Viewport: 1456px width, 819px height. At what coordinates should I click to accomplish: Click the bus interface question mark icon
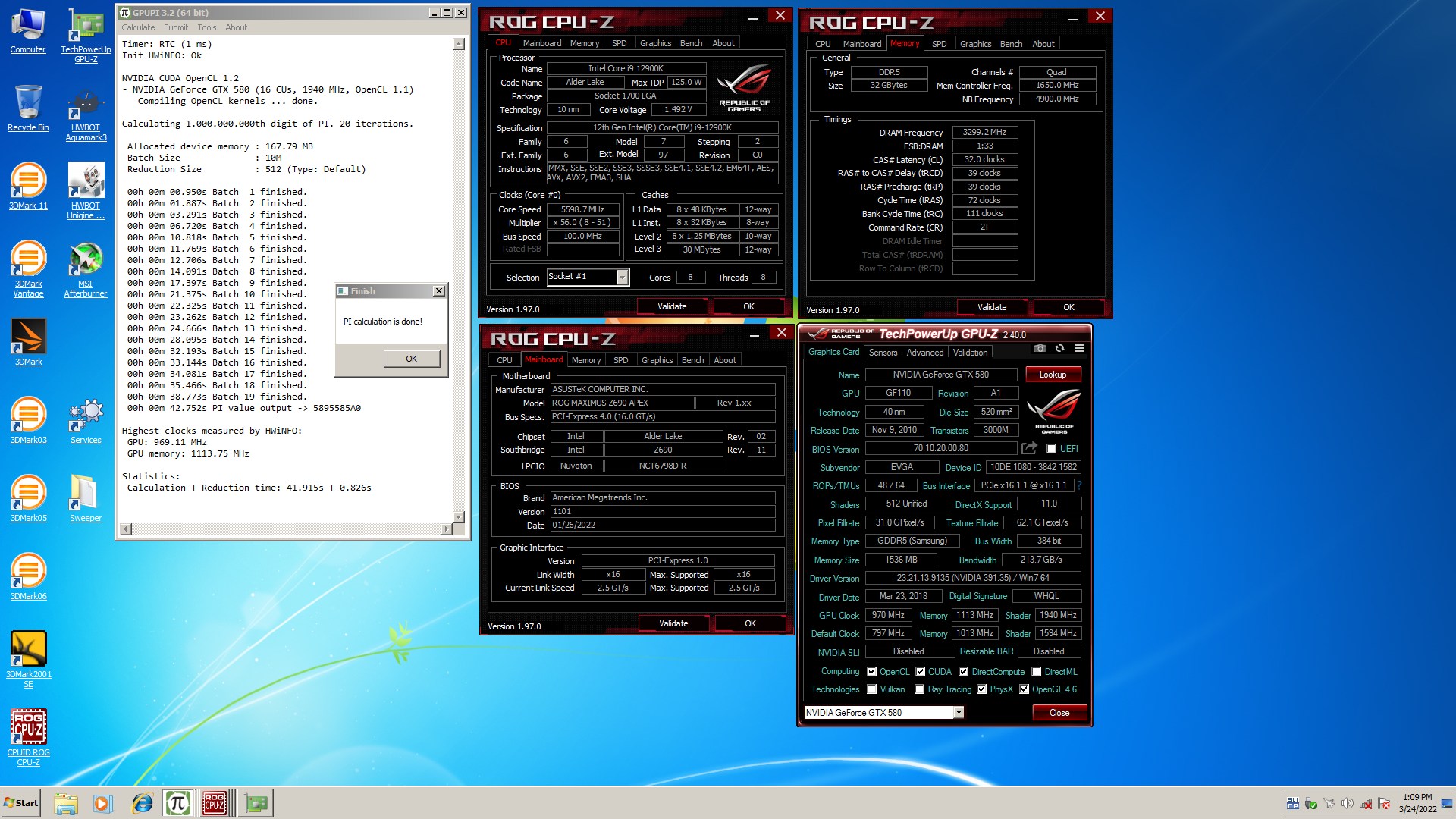point(1079,485)
